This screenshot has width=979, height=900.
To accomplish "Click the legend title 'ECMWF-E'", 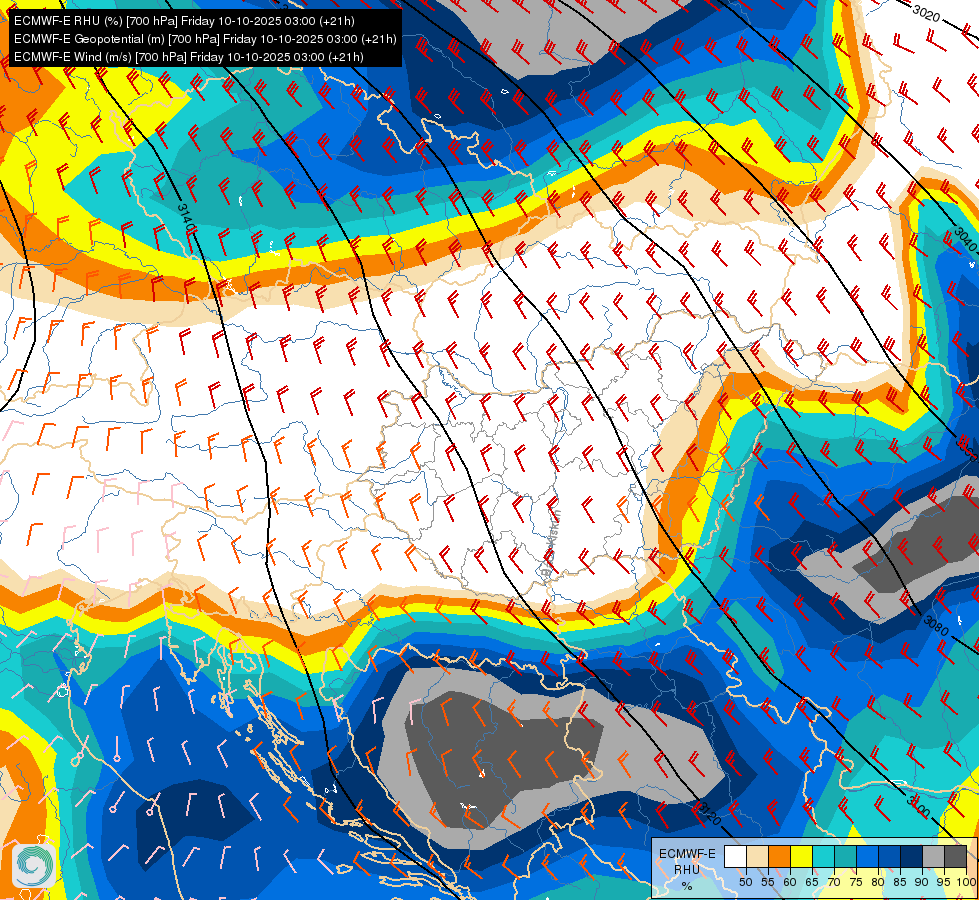I will point(687,854).
